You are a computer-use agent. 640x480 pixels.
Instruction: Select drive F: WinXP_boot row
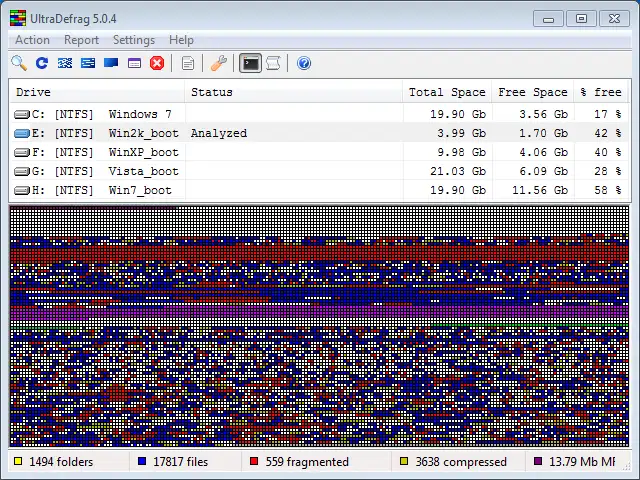320,152
